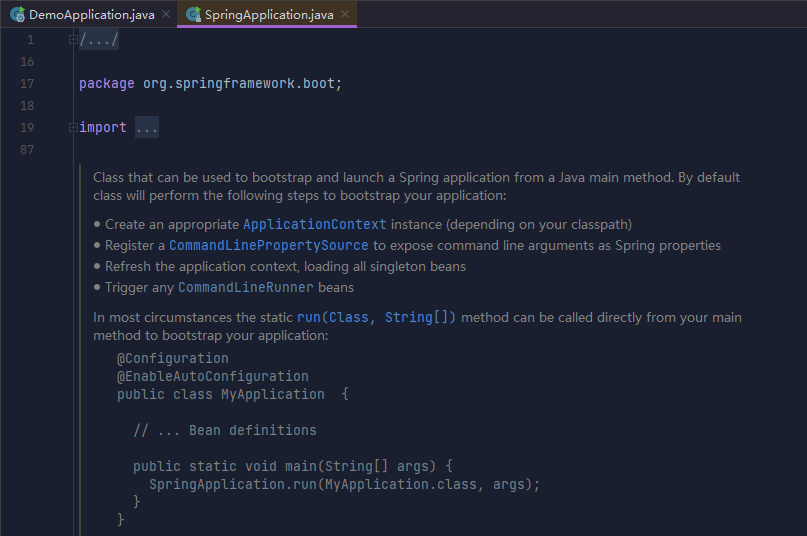Image resolution: width=807 pixels, height=536 pixels.
Task: Expand the folded import block
Action: (73, 127)
